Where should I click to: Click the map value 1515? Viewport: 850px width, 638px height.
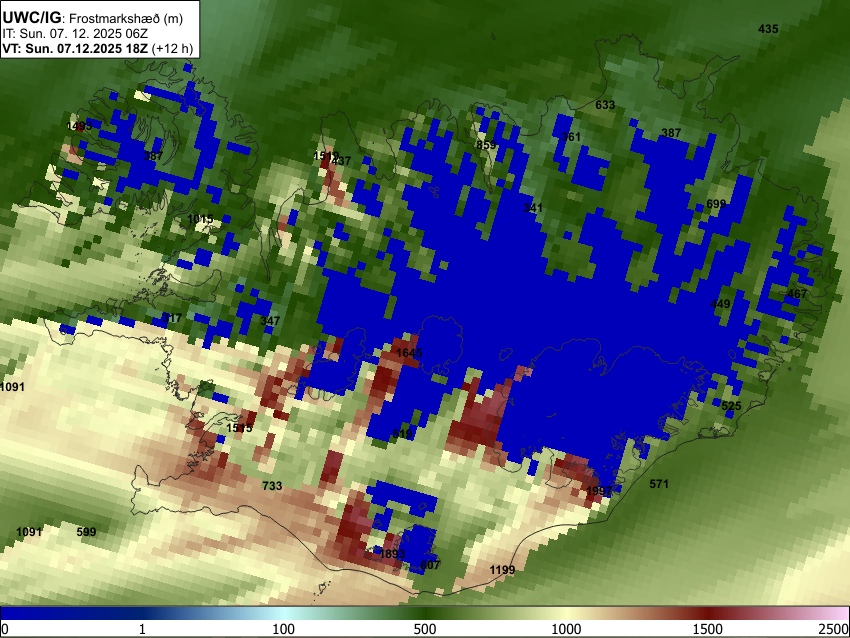[x=239, y=428]
